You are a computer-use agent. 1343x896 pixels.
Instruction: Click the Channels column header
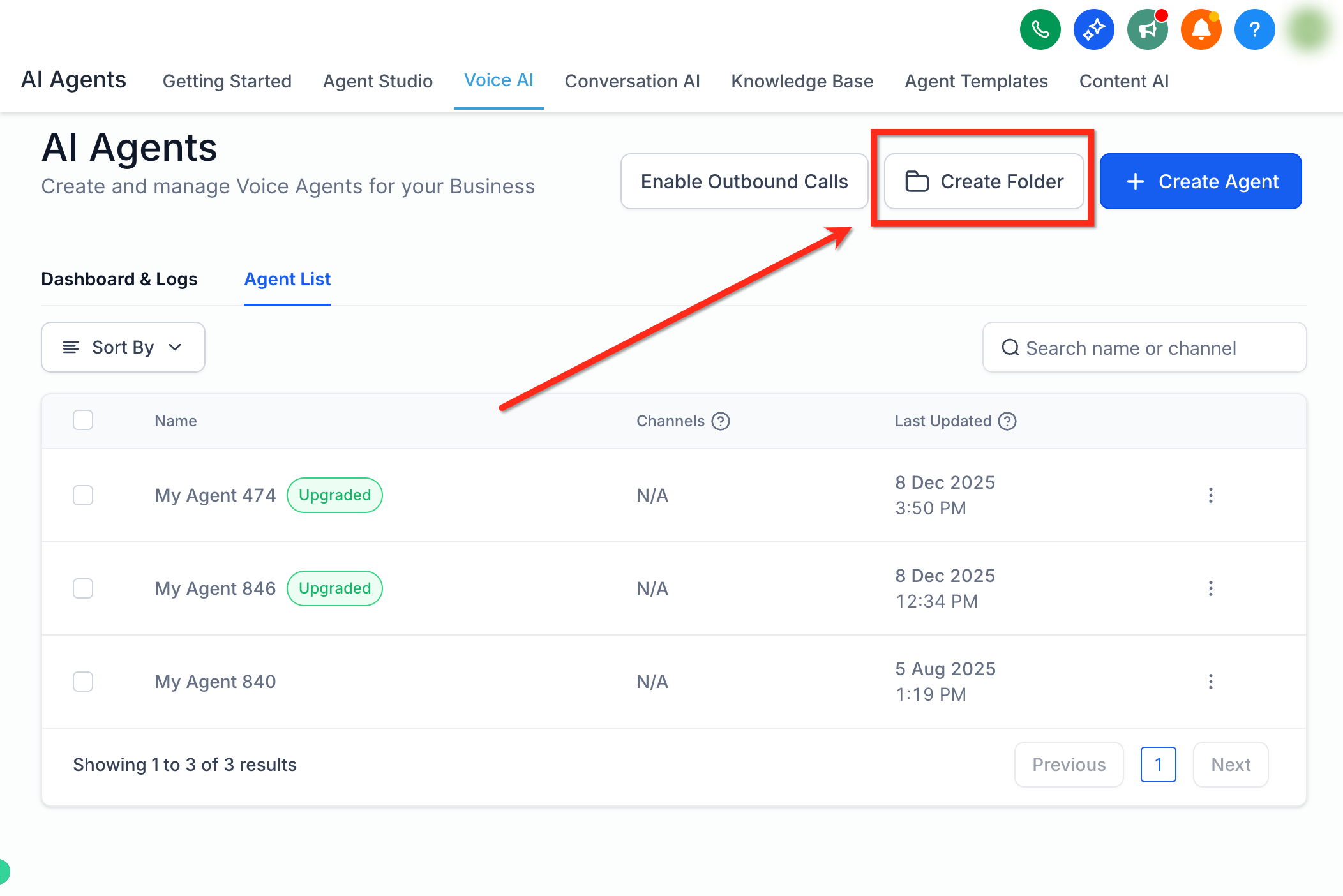(670, 421)
